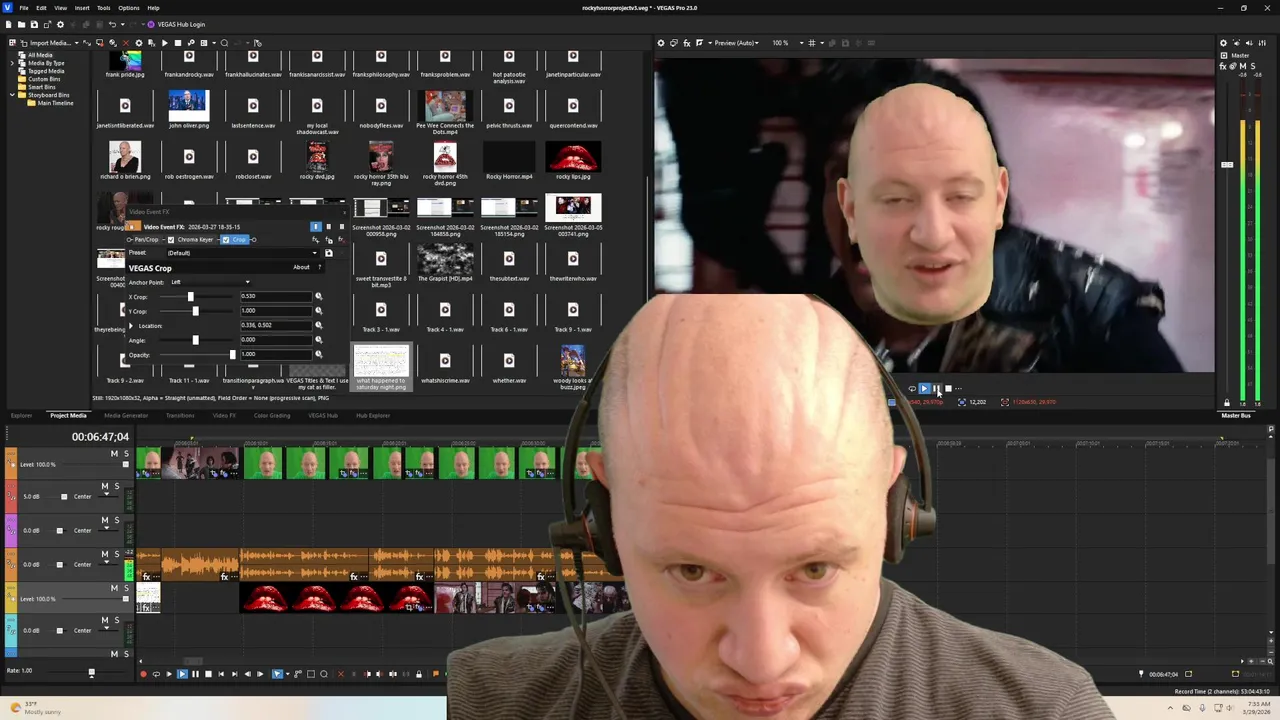Toggle split screen view in preview toolbar
Screen dimensions: 1280x720
coord(699,43)
